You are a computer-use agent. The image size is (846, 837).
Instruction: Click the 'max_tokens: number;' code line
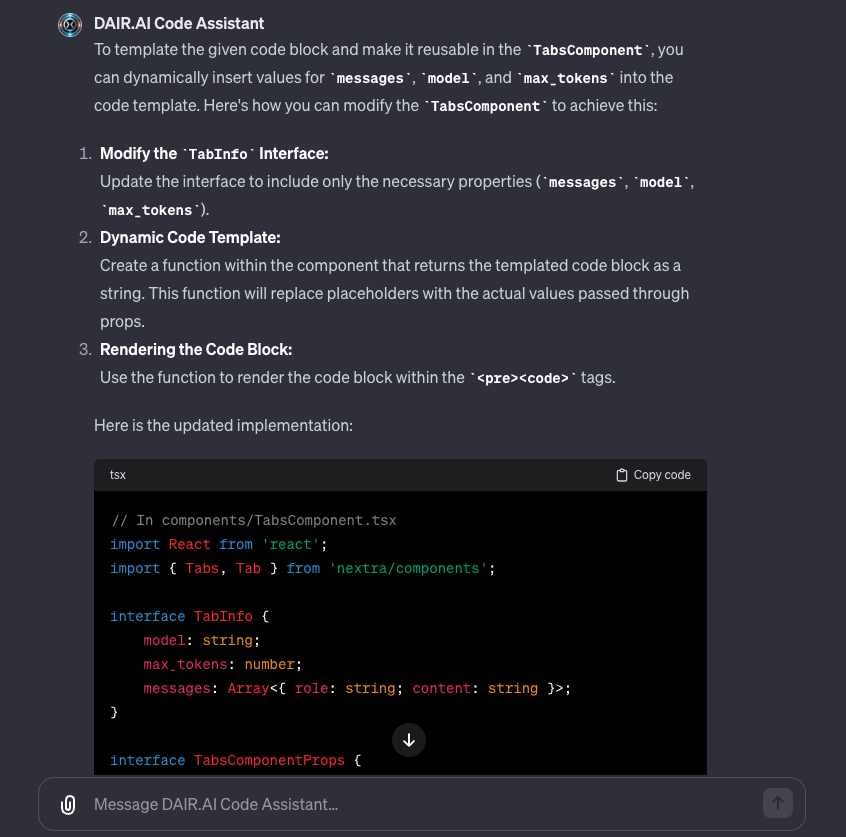[222, 665]
